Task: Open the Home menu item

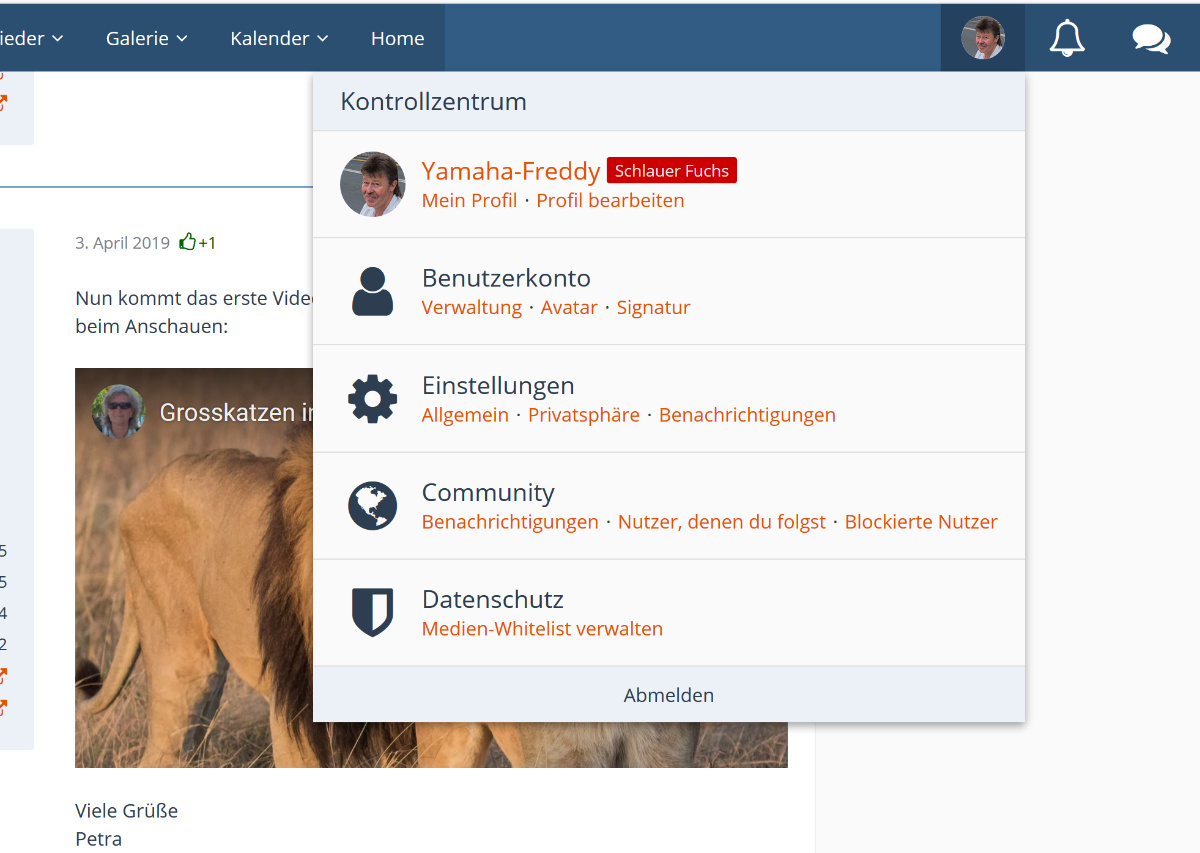Action: coord(397,38)
